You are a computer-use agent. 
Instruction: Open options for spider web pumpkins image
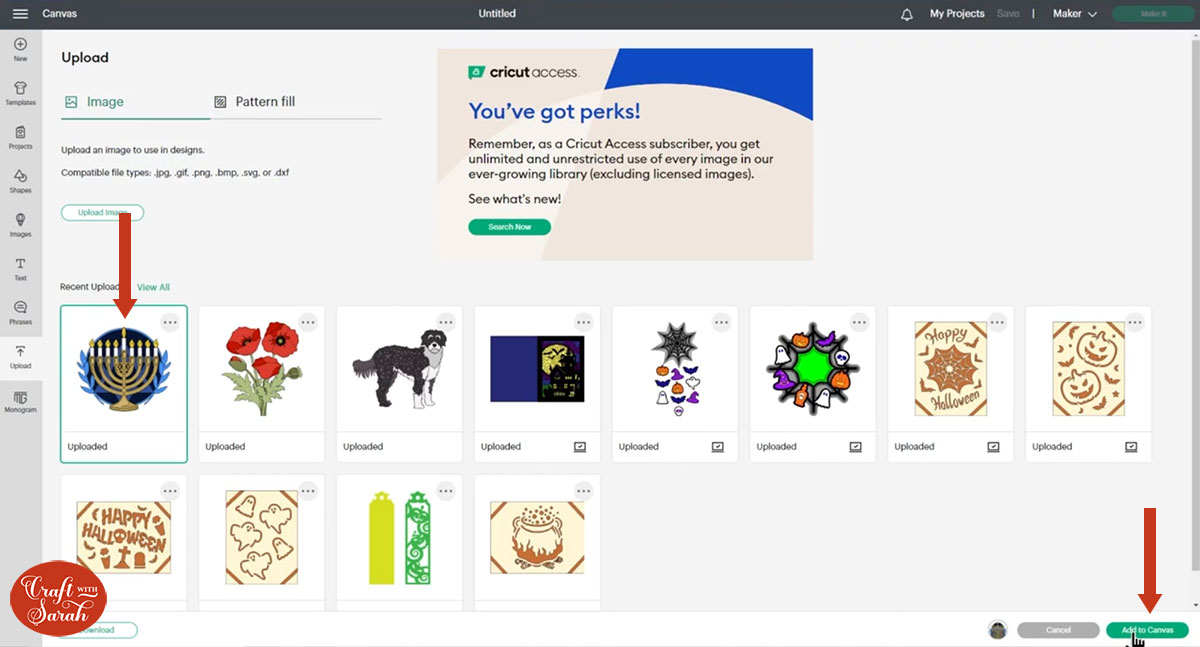click(722, 322)
